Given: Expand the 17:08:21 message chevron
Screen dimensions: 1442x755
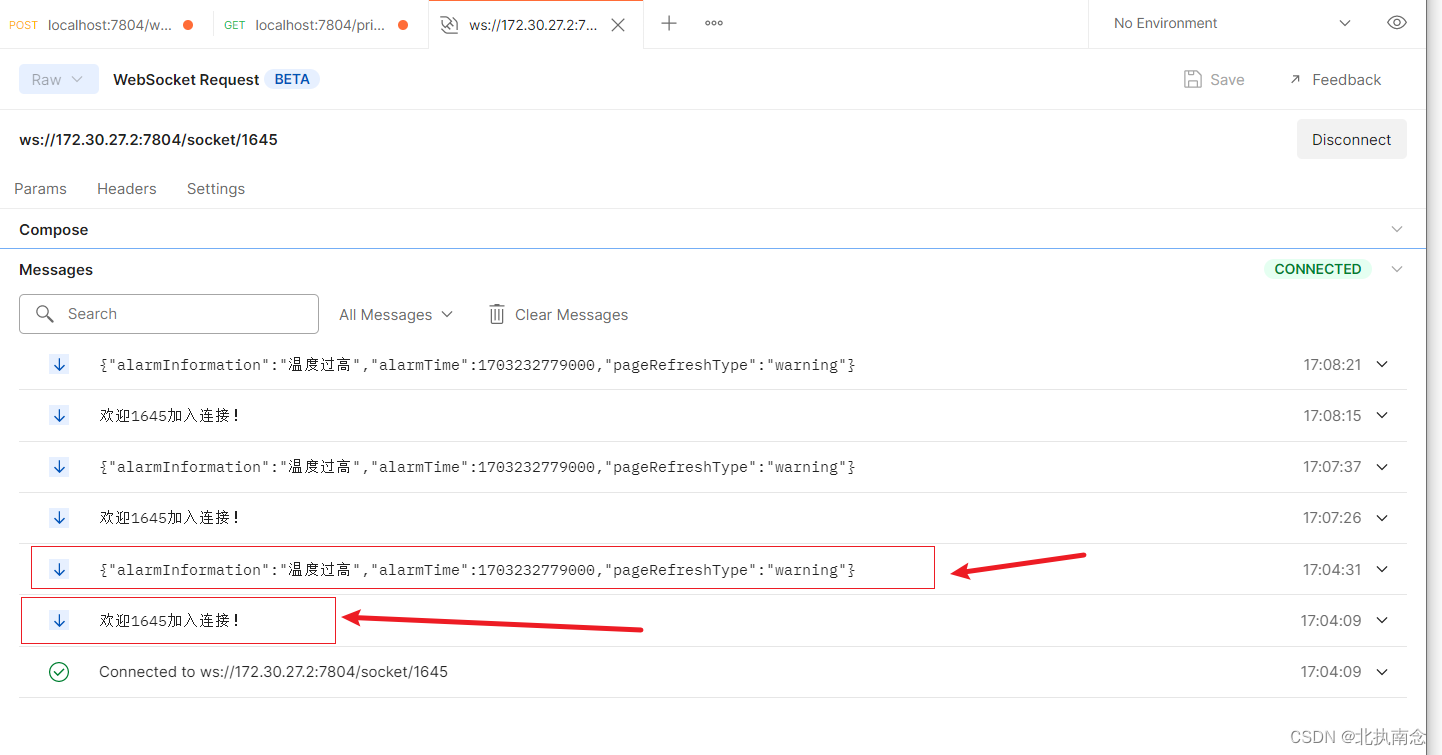Looking at the screenshot, I should click(x=1383, y=365).
